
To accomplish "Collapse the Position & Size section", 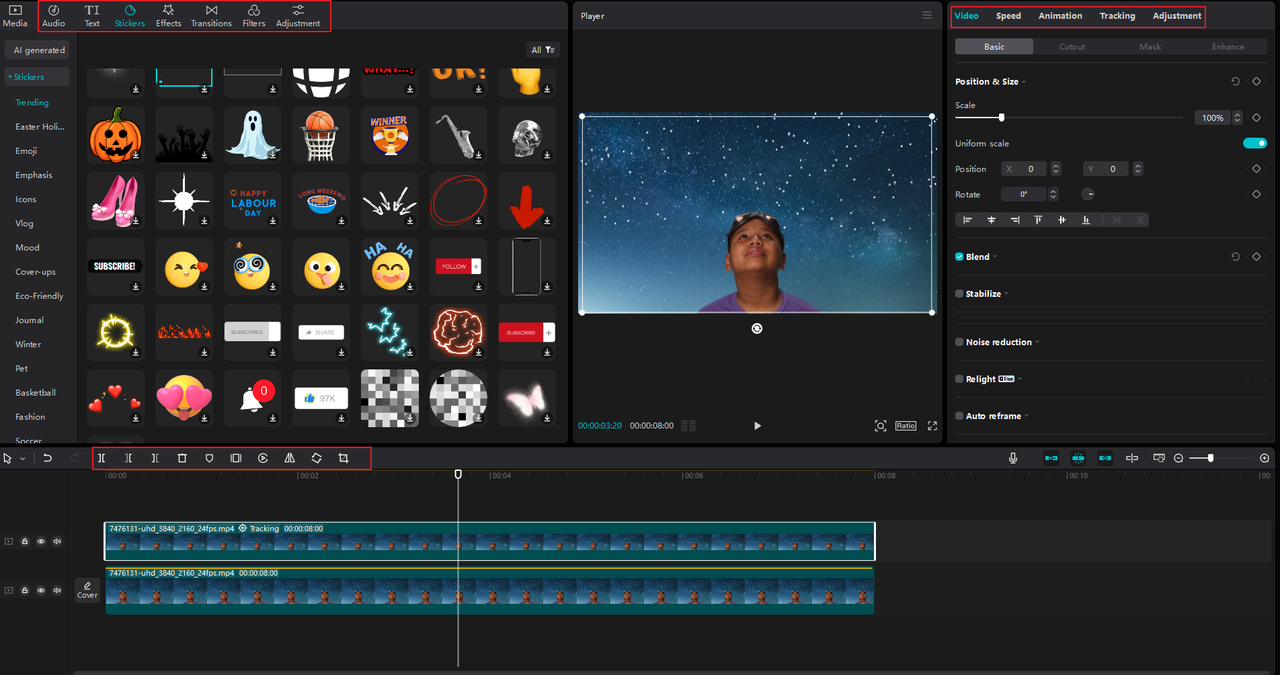I will [x=1024, y=82].
